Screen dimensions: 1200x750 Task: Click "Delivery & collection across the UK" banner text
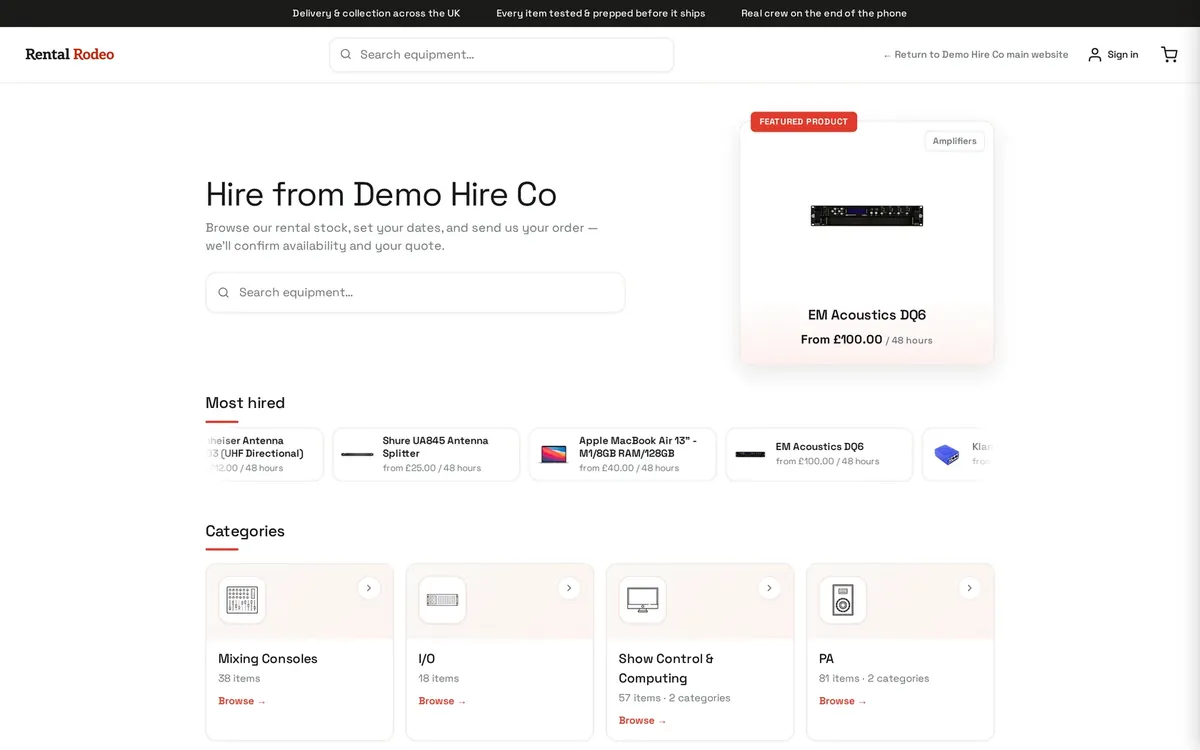(376, 13)
